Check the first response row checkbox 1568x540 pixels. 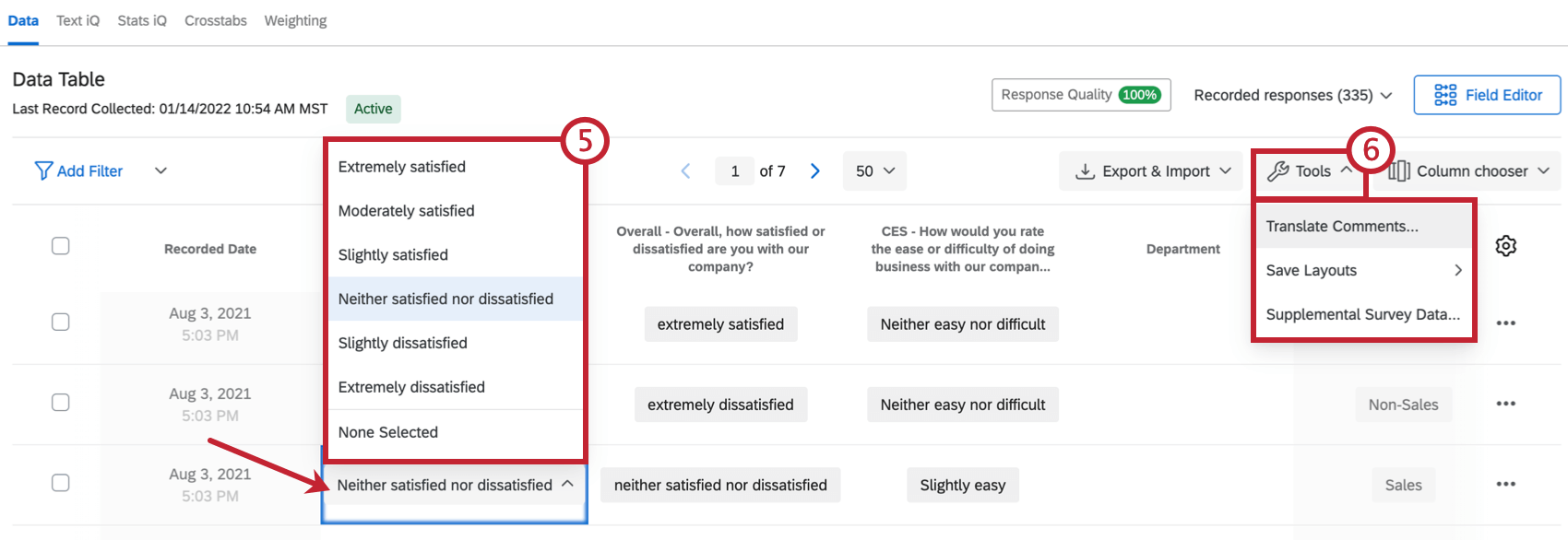[x=61, y=322]
